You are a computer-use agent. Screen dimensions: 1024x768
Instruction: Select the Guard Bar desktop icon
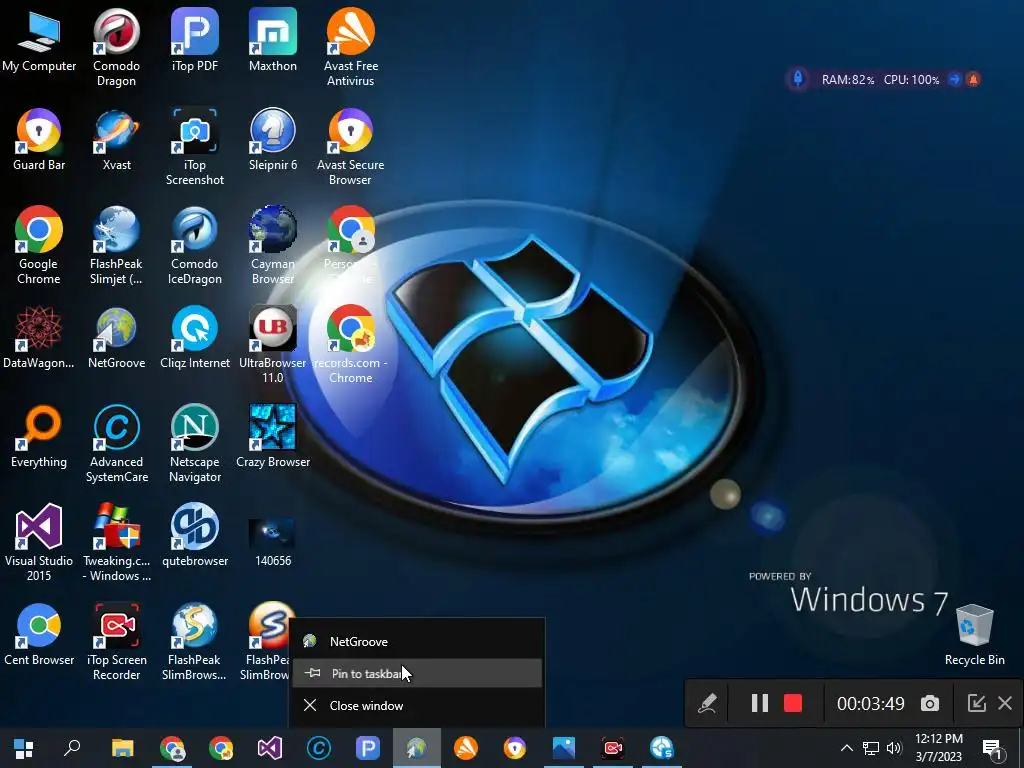pos(39,139)
